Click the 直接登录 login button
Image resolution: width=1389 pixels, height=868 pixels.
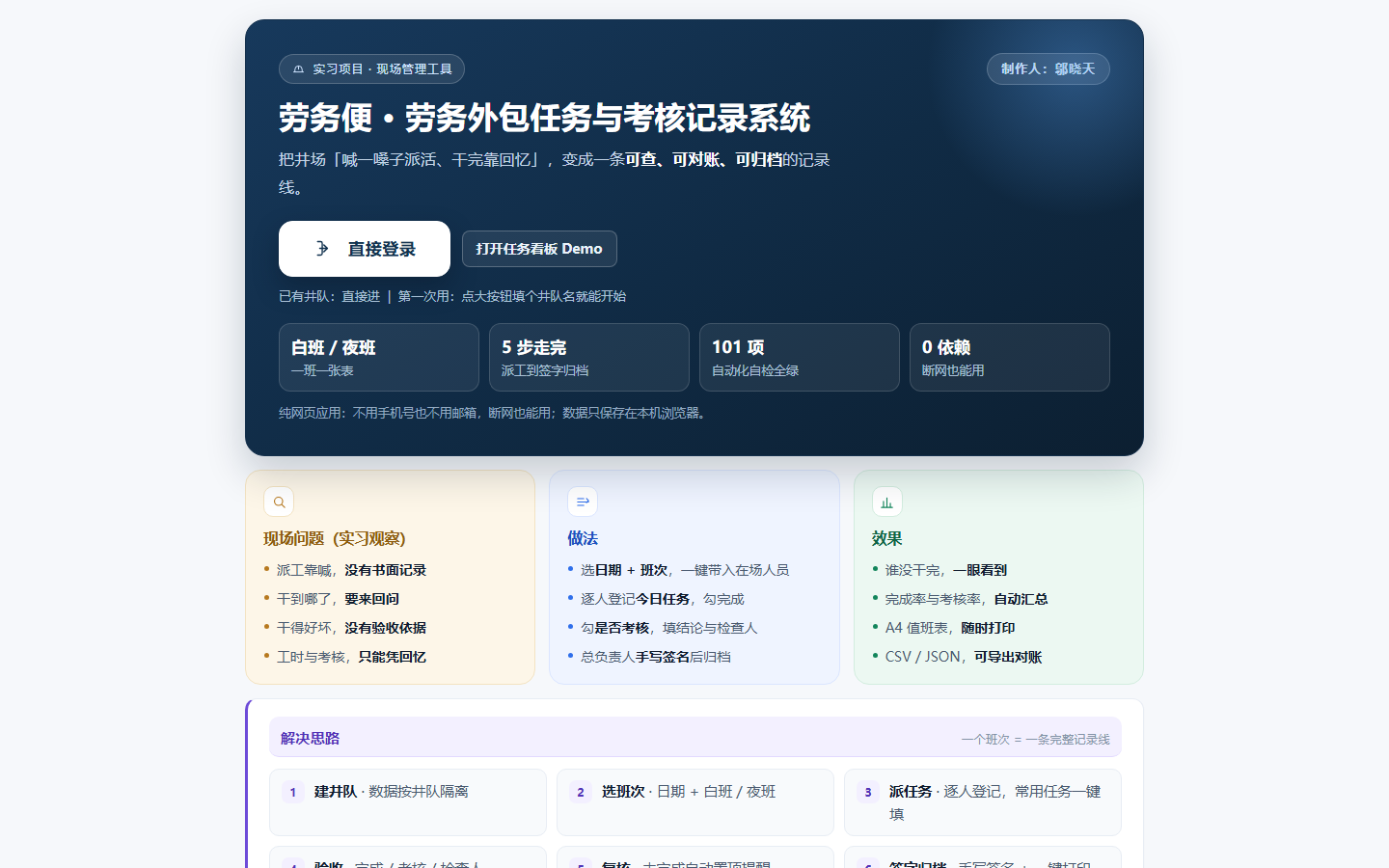pos(364,249)
